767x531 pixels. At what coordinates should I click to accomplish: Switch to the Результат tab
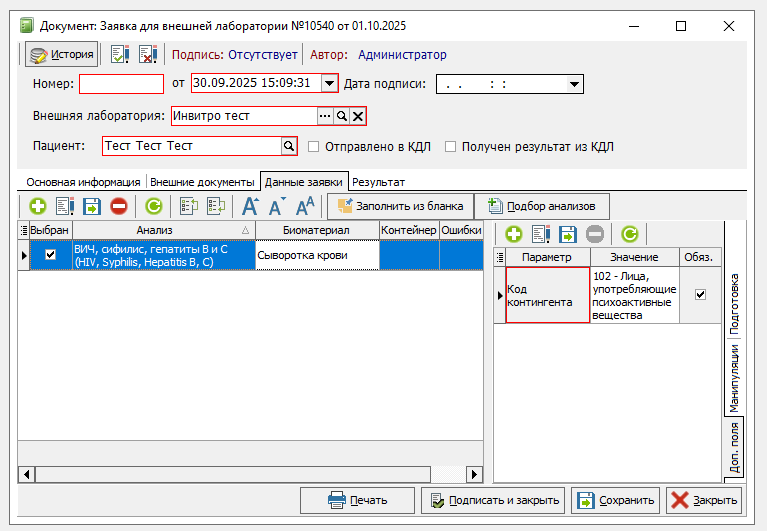pos(378,182)
